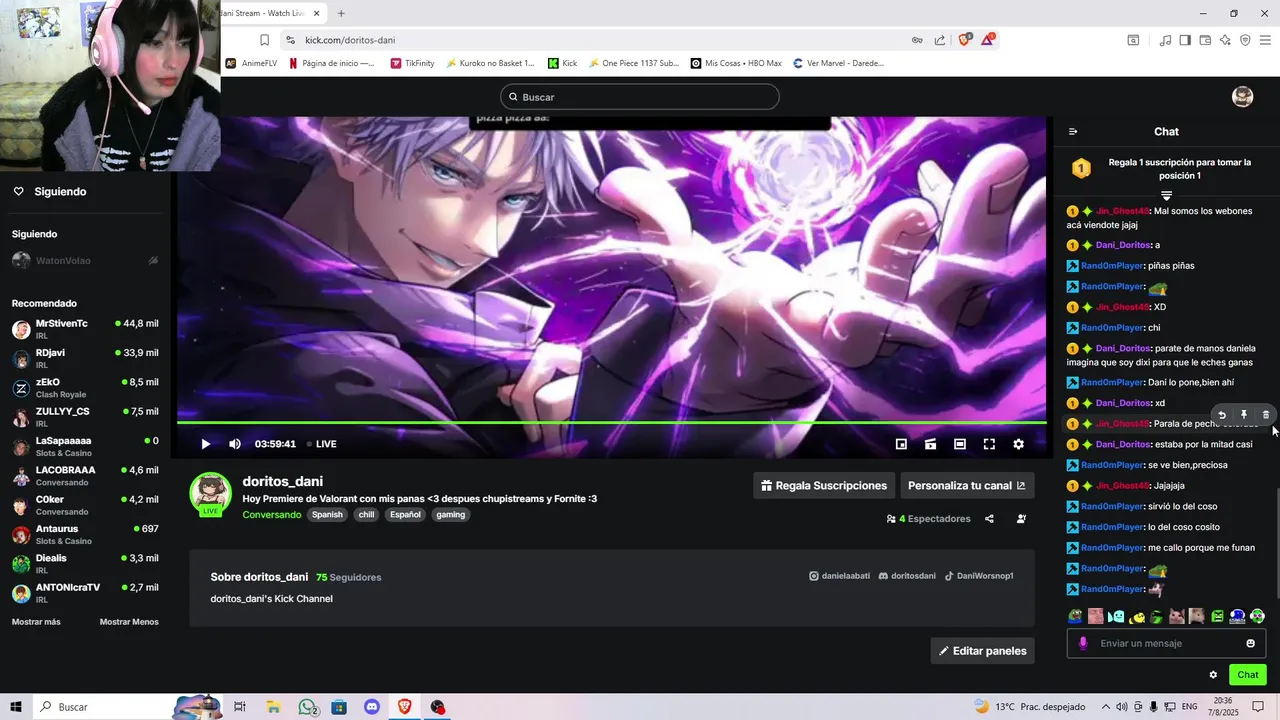
Task: Open Brave Wallet icon
Action: click(x=1205, y=40)
